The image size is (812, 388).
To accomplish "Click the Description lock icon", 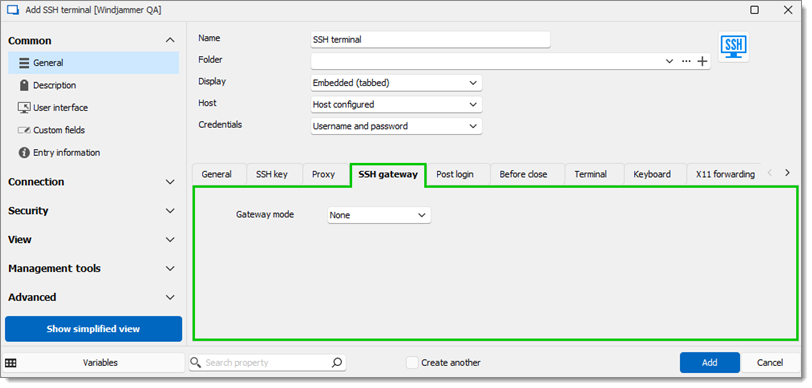I will pyautogui.click(x=24, y=85).
